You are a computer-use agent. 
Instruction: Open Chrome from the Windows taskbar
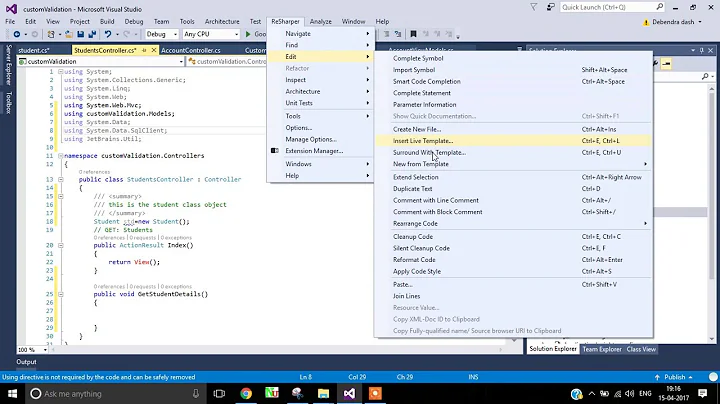(246, 393)
